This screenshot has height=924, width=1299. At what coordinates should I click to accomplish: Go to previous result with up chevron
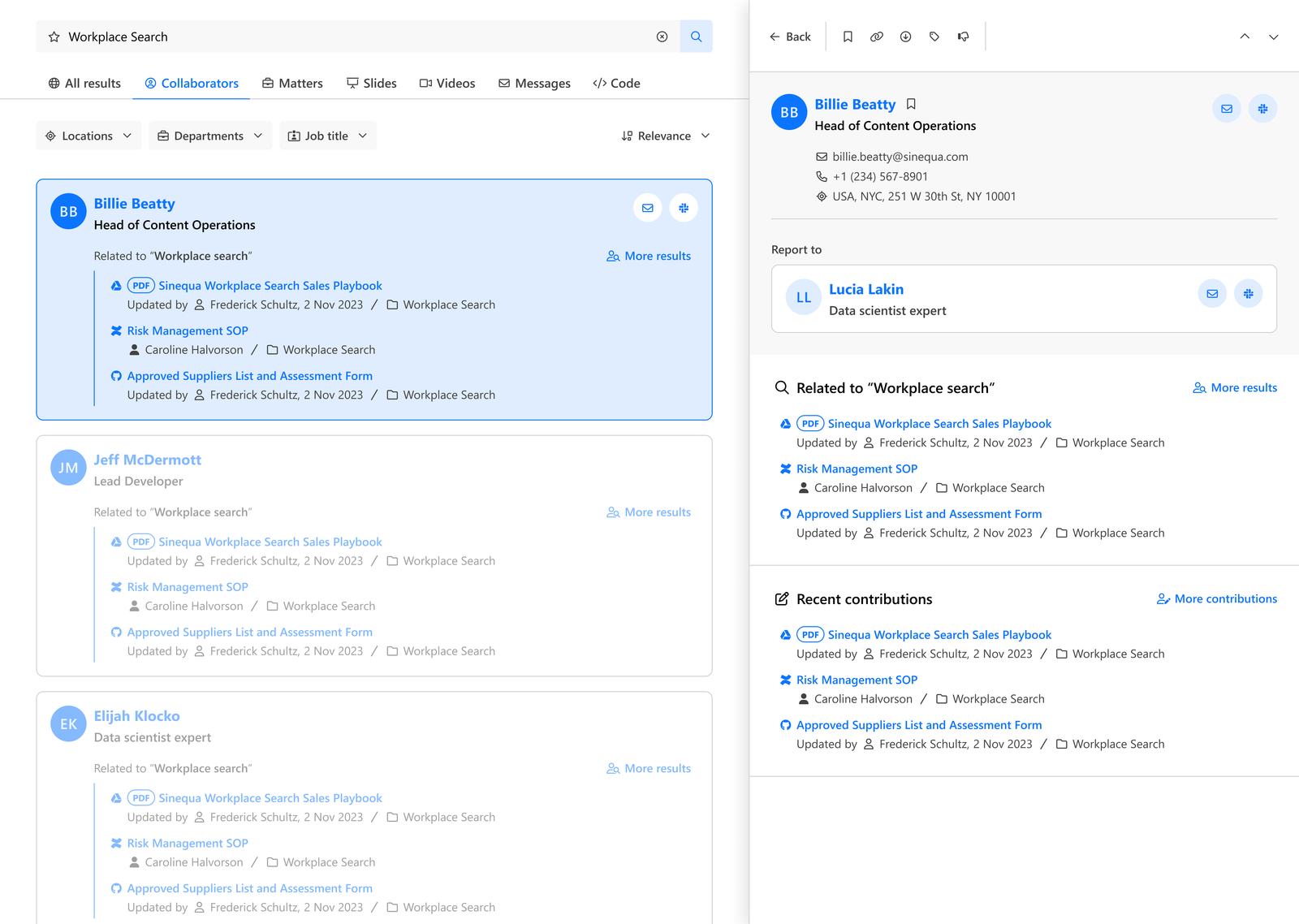(x=1245, y=37)
